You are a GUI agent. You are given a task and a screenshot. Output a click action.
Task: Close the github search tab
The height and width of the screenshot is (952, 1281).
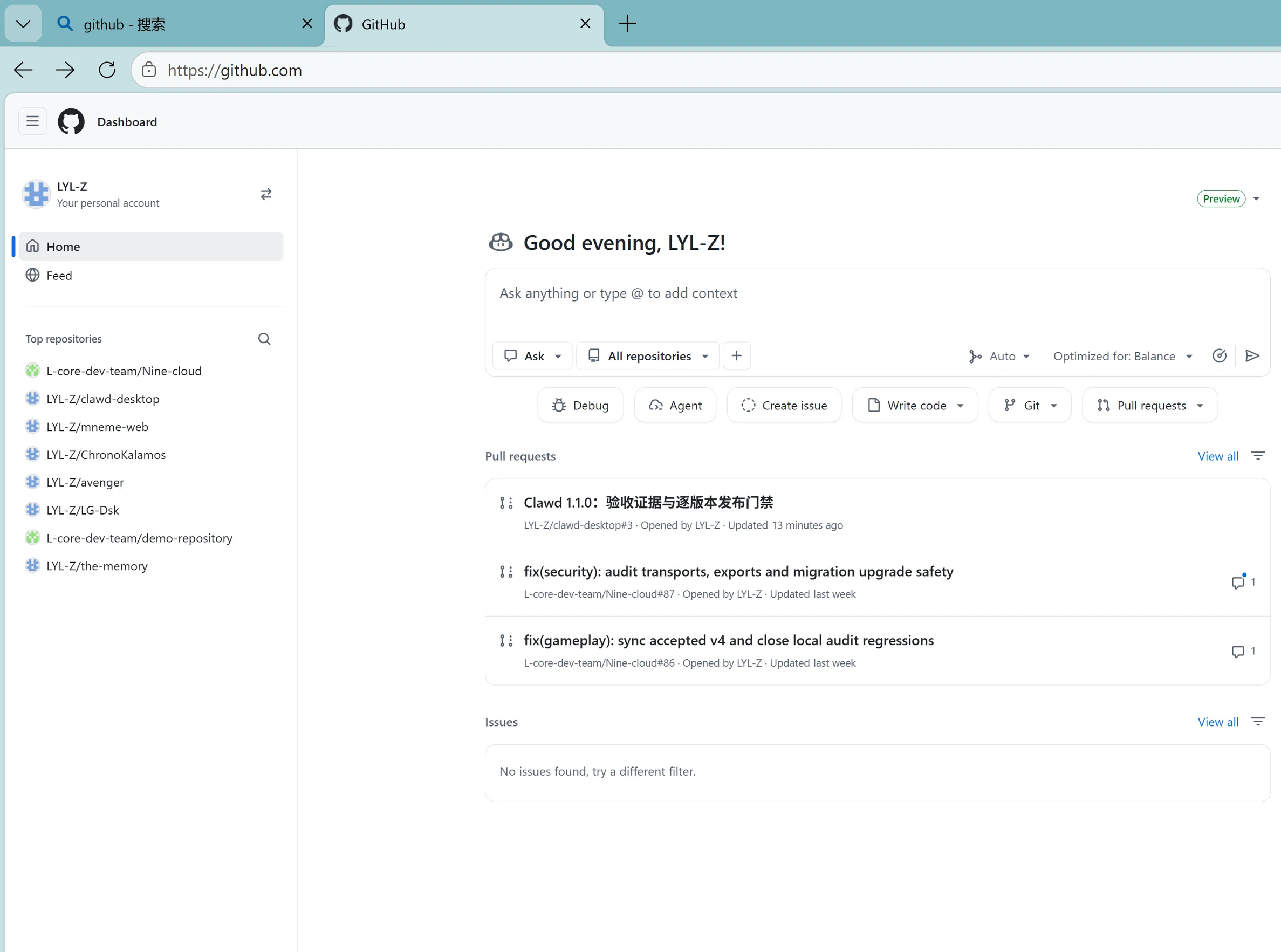307,24
